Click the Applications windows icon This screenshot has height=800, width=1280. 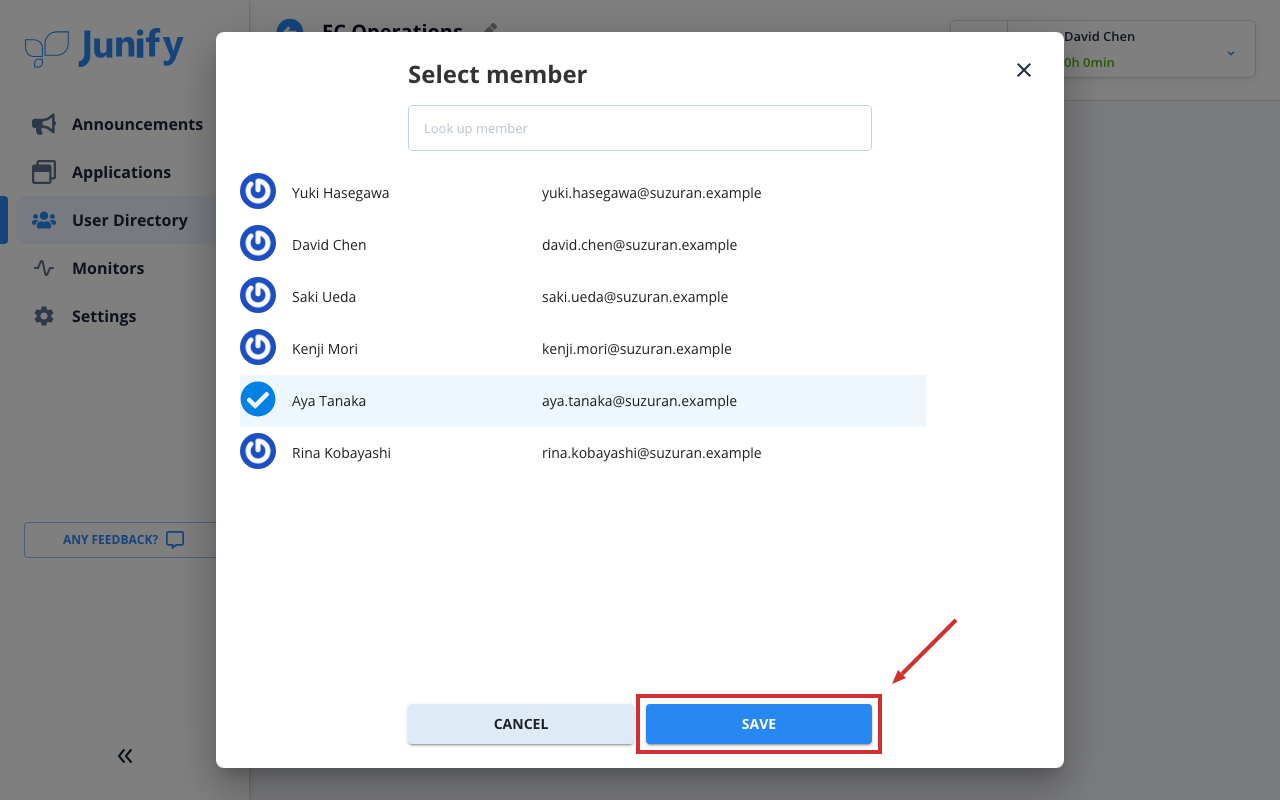click(x=44, y=172)
